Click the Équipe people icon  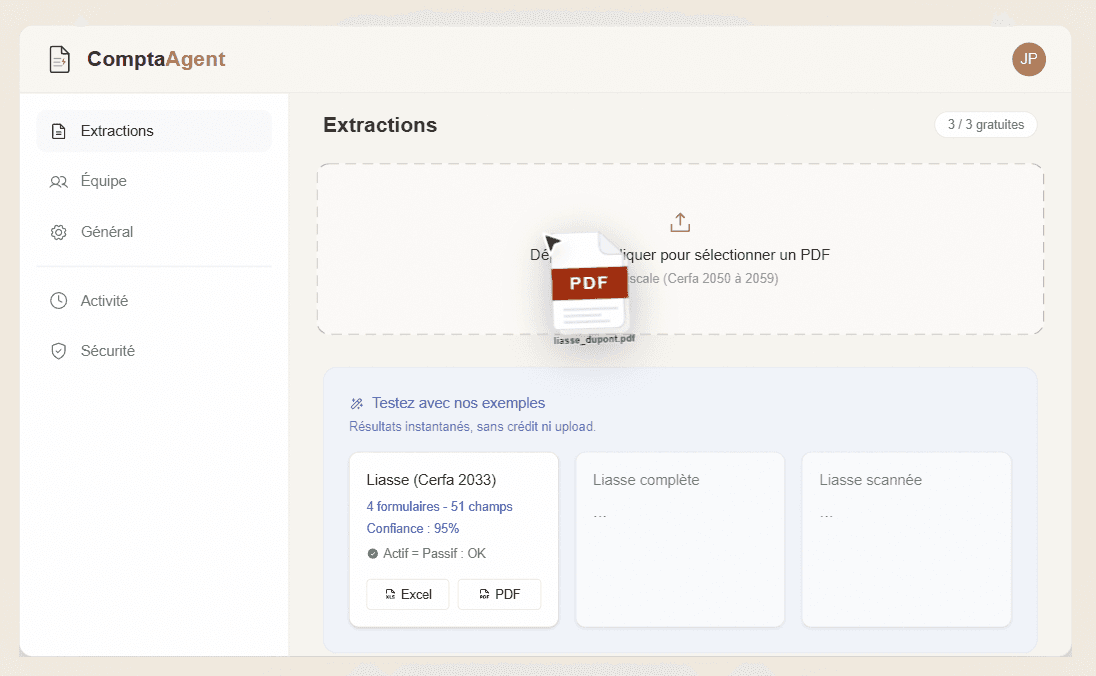point(58,181)
